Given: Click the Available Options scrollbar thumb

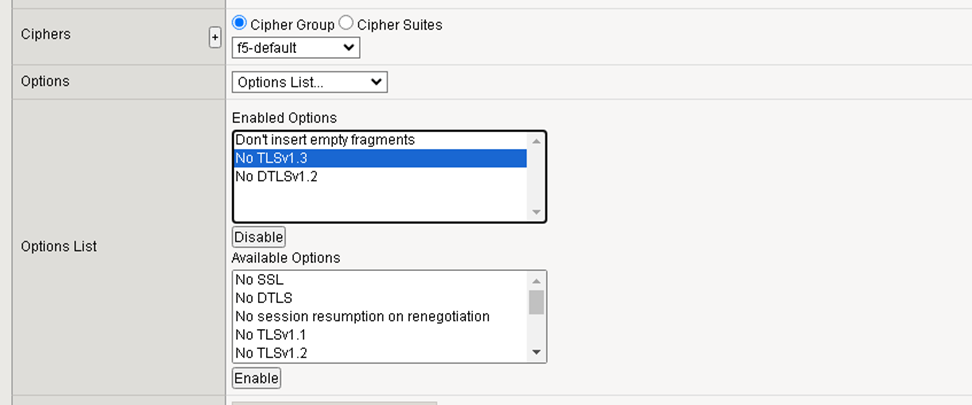Looking at the screenshot, I should (x=537, y=302).
